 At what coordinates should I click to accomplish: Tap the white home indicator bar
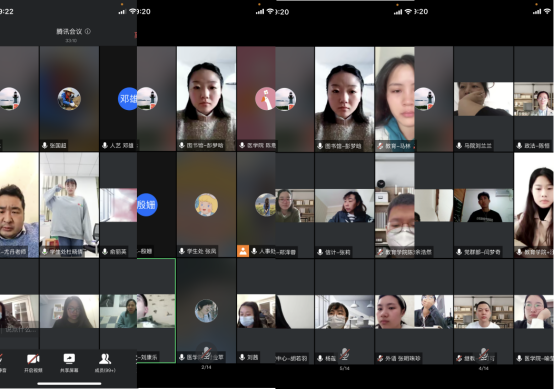click(x=69, y=383)
